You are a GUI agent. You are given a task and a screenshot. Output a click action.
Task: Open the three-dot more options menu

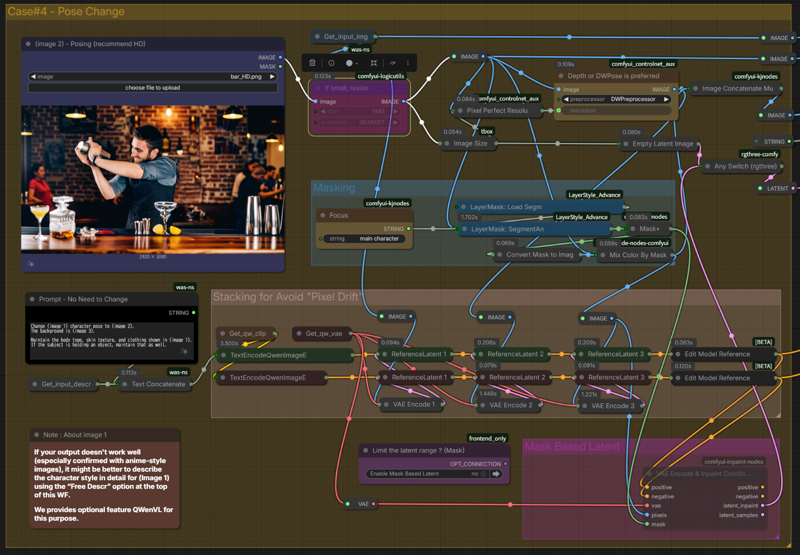pos(408,63)
